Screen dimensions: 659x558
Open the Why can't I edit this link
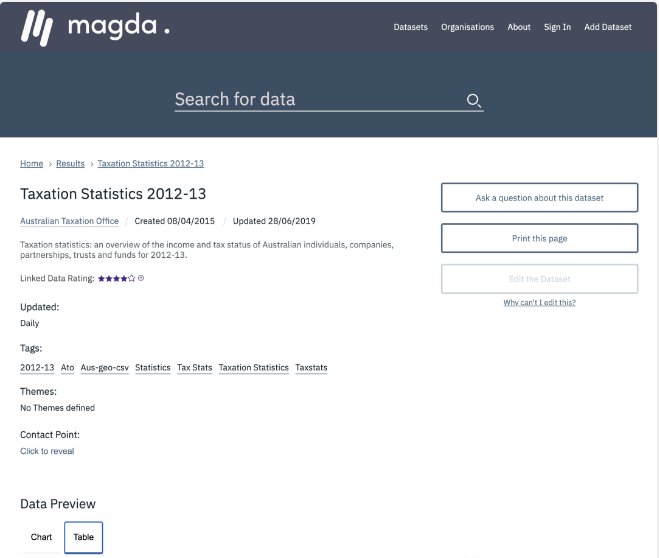pyautogui.click(x=539, y=303)
